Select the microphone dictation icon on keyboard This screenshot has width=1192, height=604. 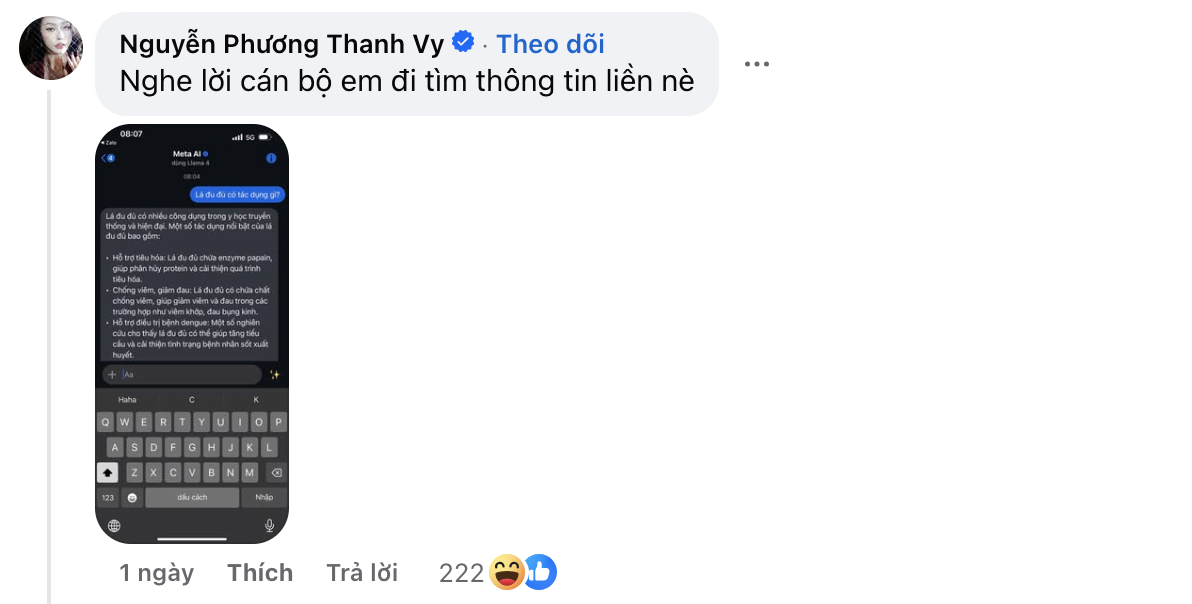[269, 526]
